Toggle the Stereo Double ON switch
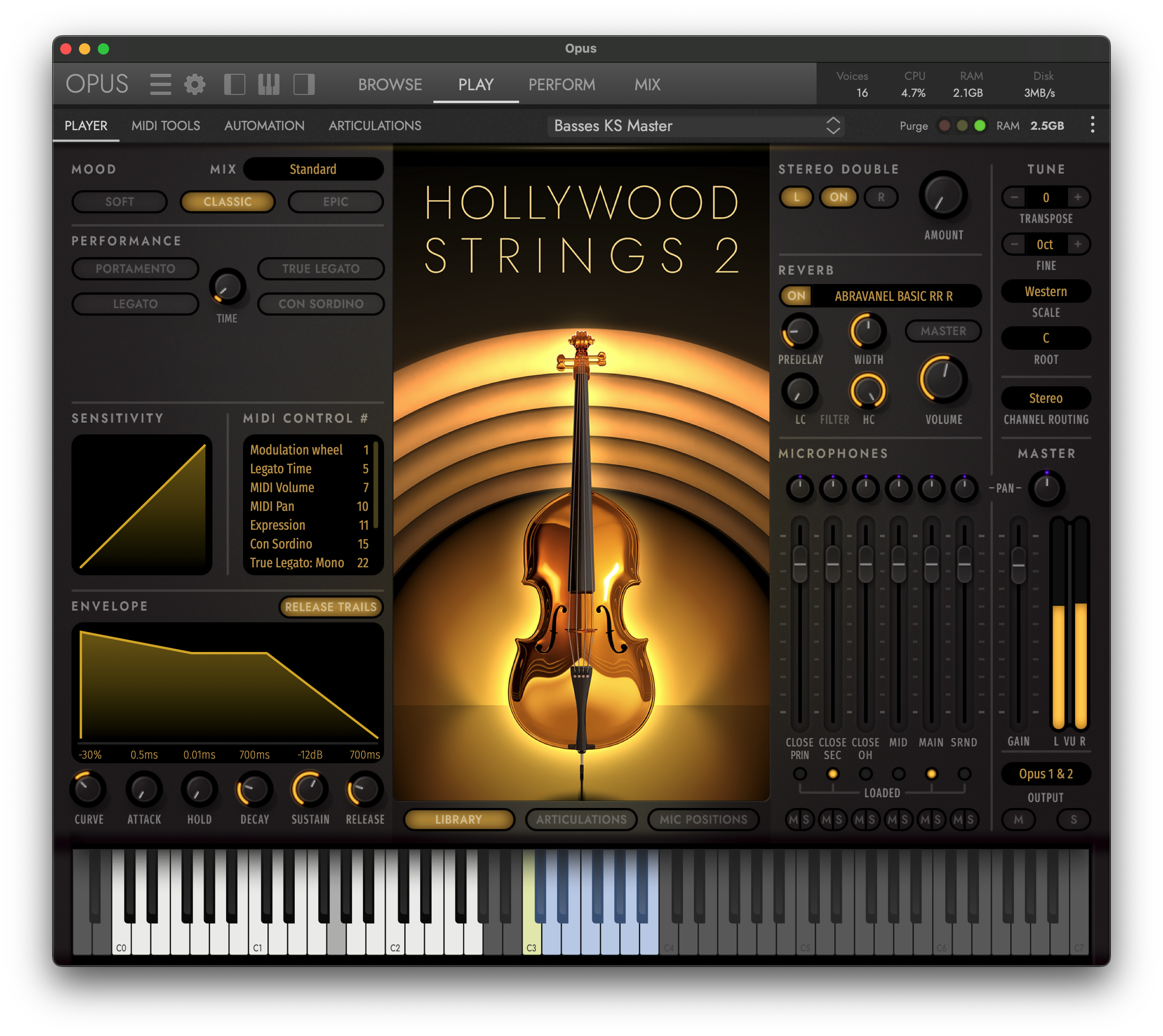Viewport: 1163px width, 1036px height. 839,197
